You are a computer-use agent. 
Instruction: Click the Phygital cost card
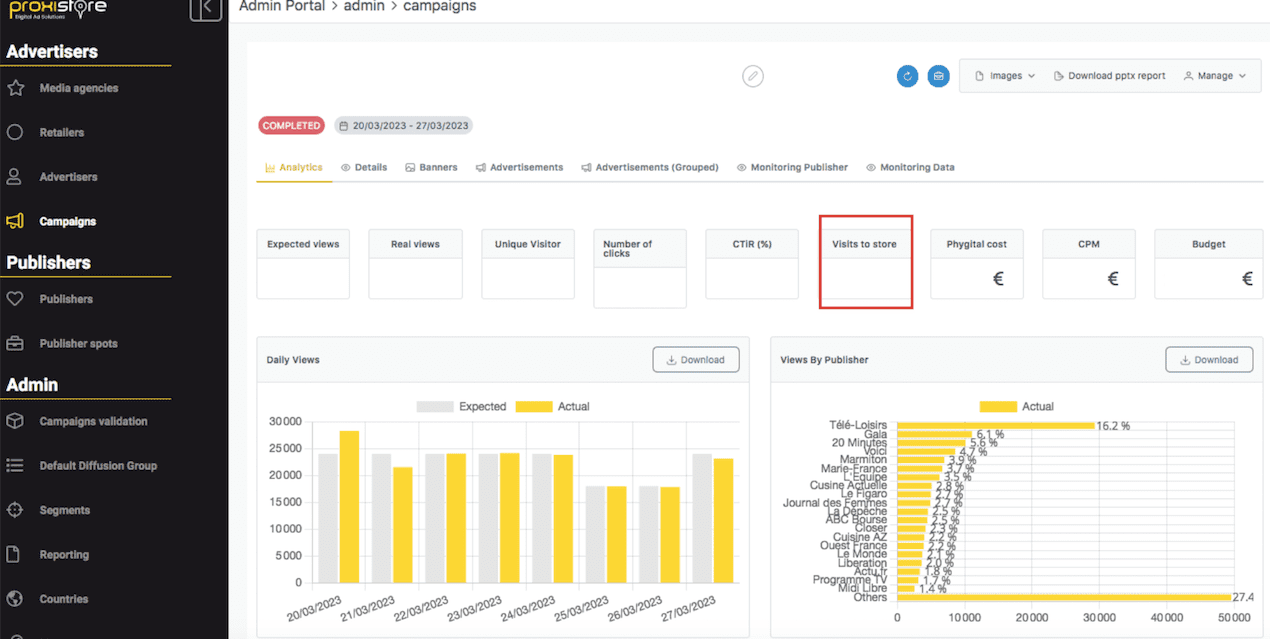pyautogui.click(x=977, y=264)
